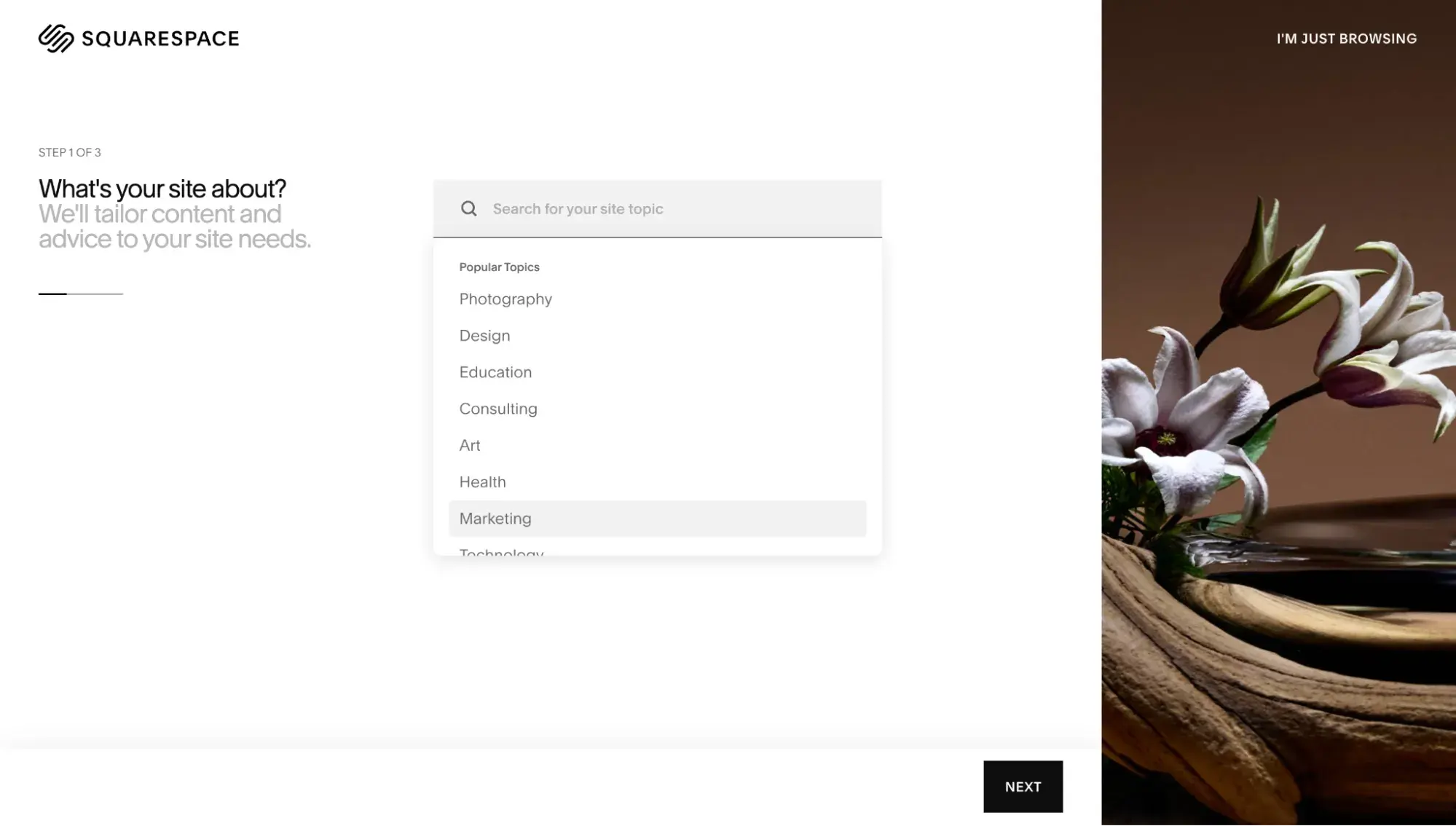Image resolution: width=1456 pixels, height=826 pixels.
Task: Pick Art as your site topic
Action: (x=470, y=445)
